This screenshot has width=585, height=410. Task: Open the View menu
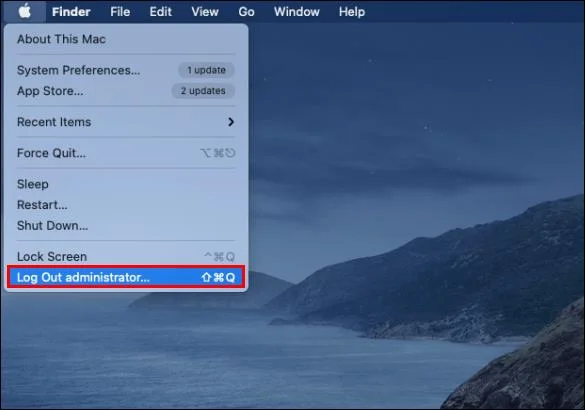coord(205,12)
